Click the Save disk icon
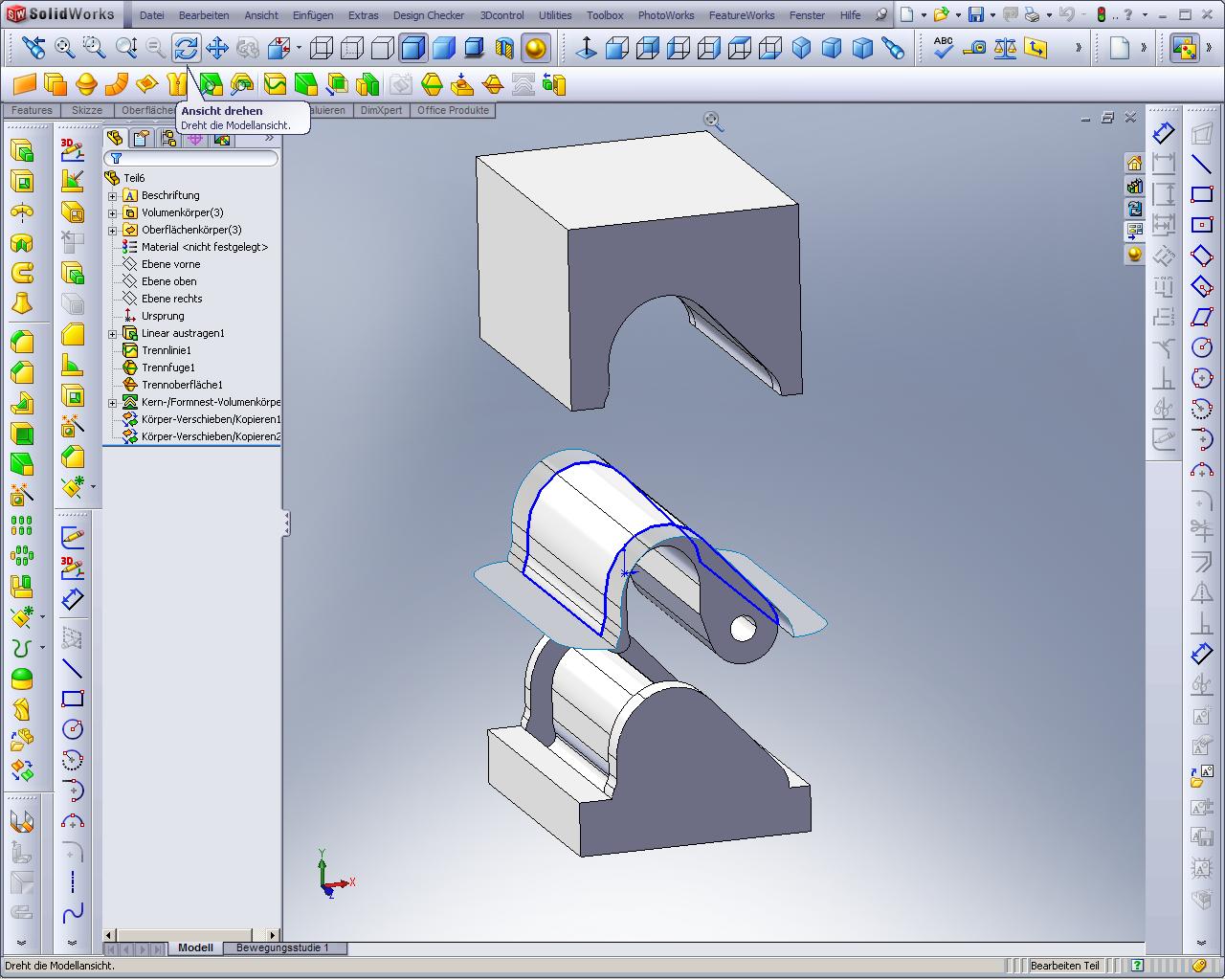1225x980 pixels. pos(975,14)
